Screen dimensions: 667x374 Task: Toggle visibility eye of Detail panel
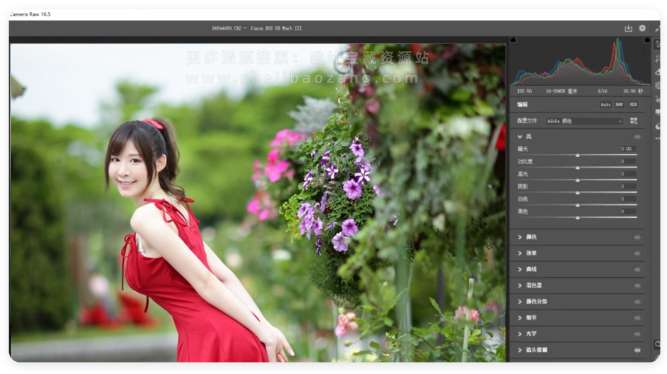637,318
